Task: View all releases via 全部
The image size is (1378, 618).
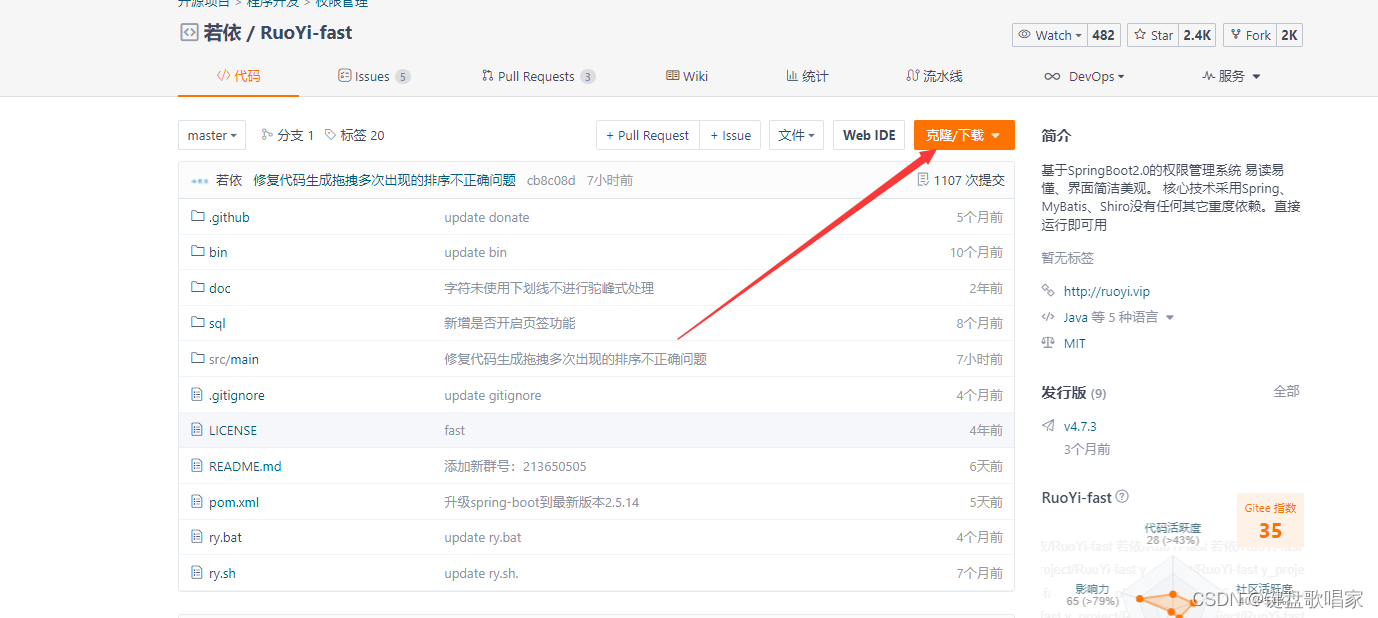Action: tap(1286, 391)
